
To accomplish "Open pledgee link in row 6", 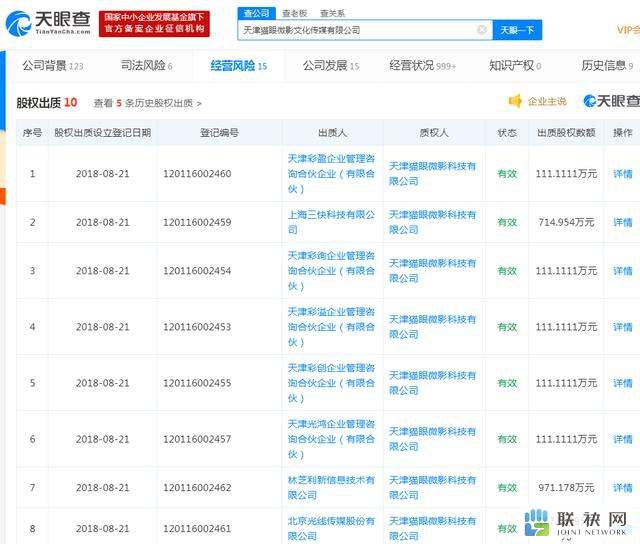I will pos(432,439).
